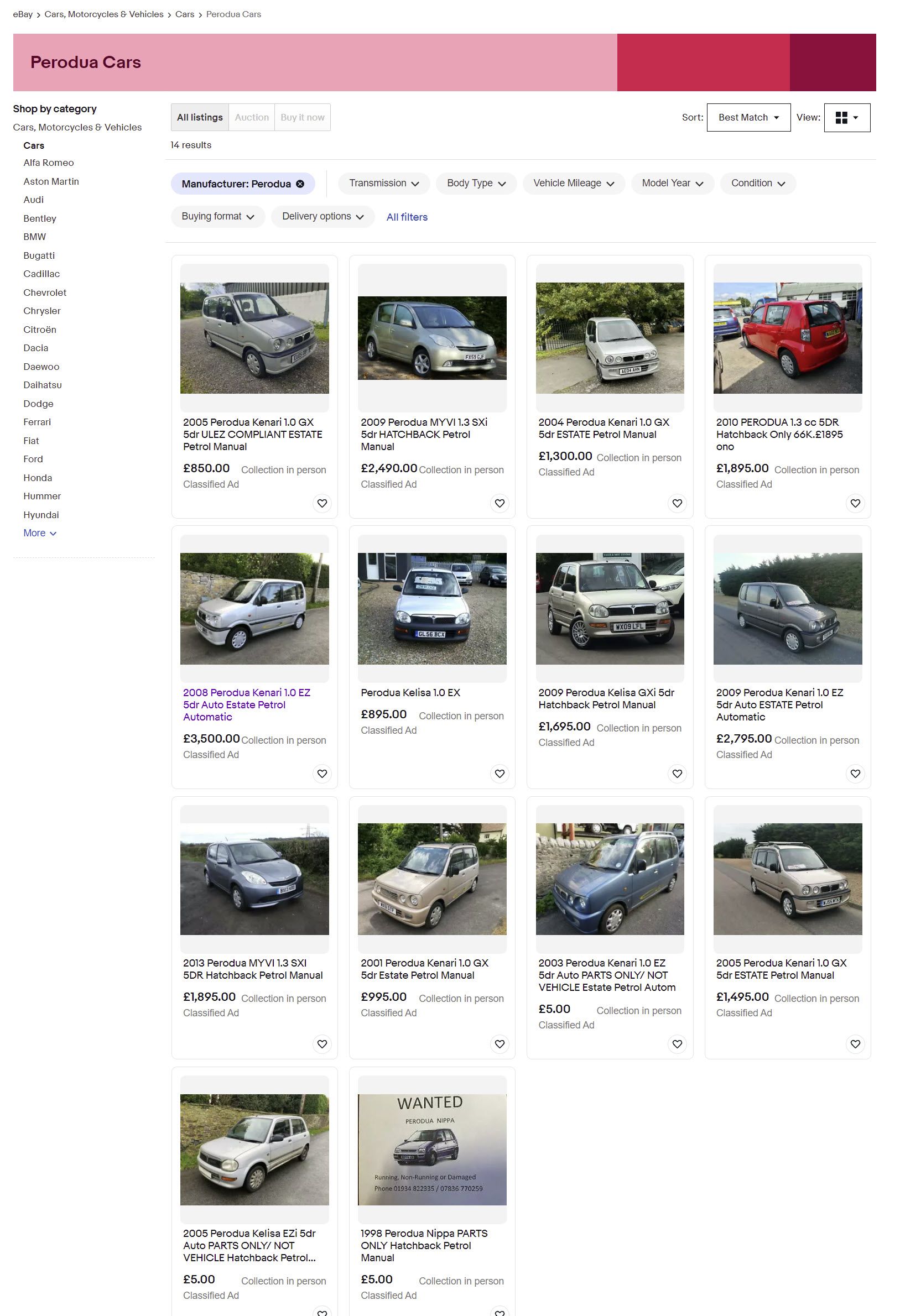Open red 2010 PERODUA 1.3 cc thumbnail
This screenshot has width=900, height=1316.
pyautogui.click(x=788, y=338)
